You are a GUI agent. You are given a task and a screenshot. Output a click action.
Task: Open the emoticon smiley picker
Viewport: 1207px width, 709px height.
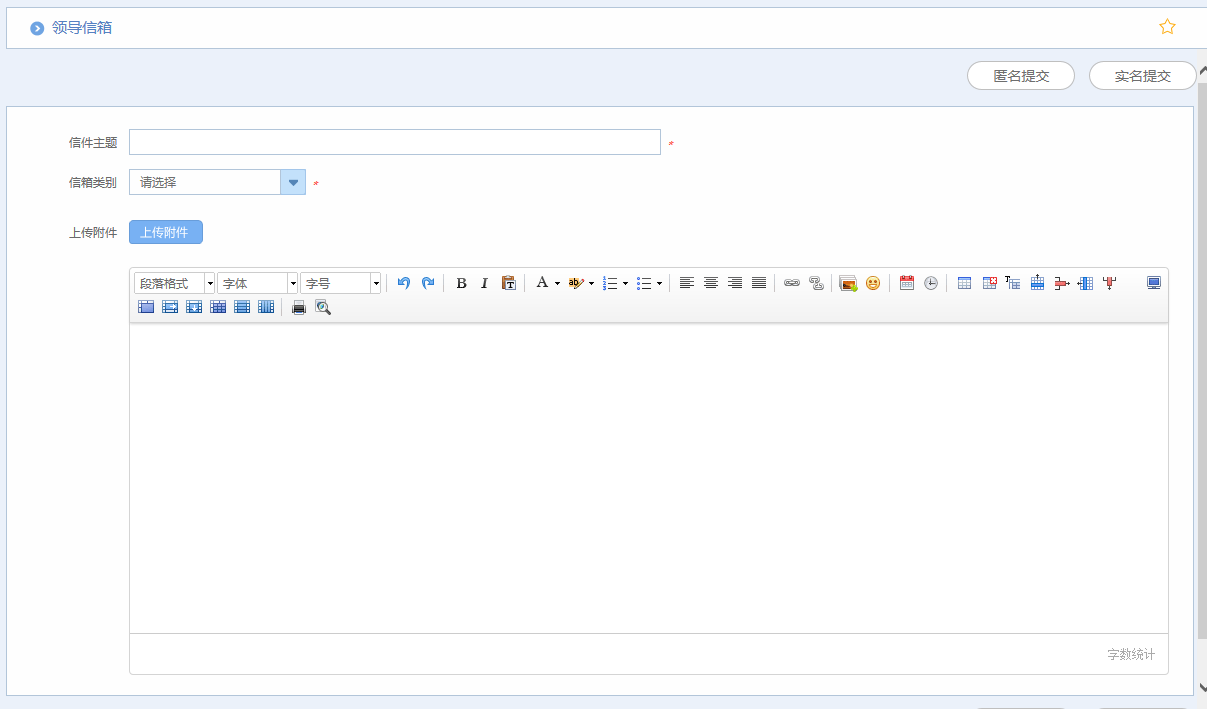tap(873, 283)
